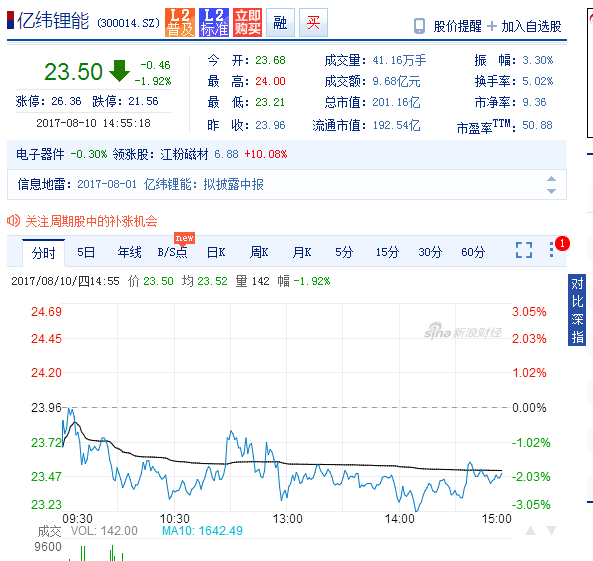Show next 信息地雷 news item arrow
Screen dimensions: 593x561
coord(551,191)
